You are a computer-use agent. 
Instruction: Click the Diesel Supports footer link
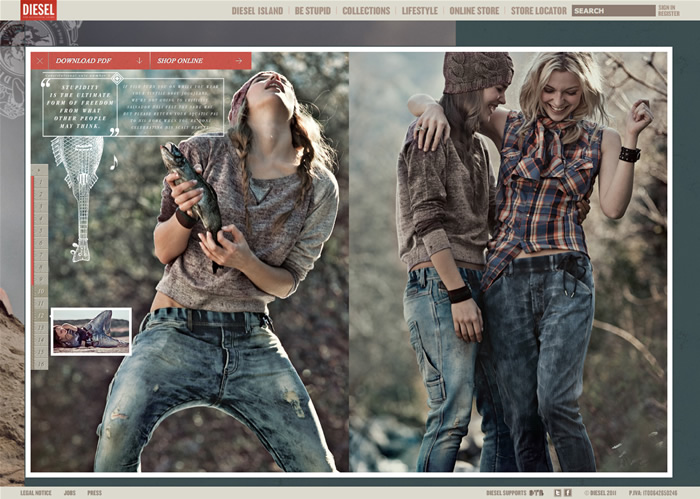(506, 493)
